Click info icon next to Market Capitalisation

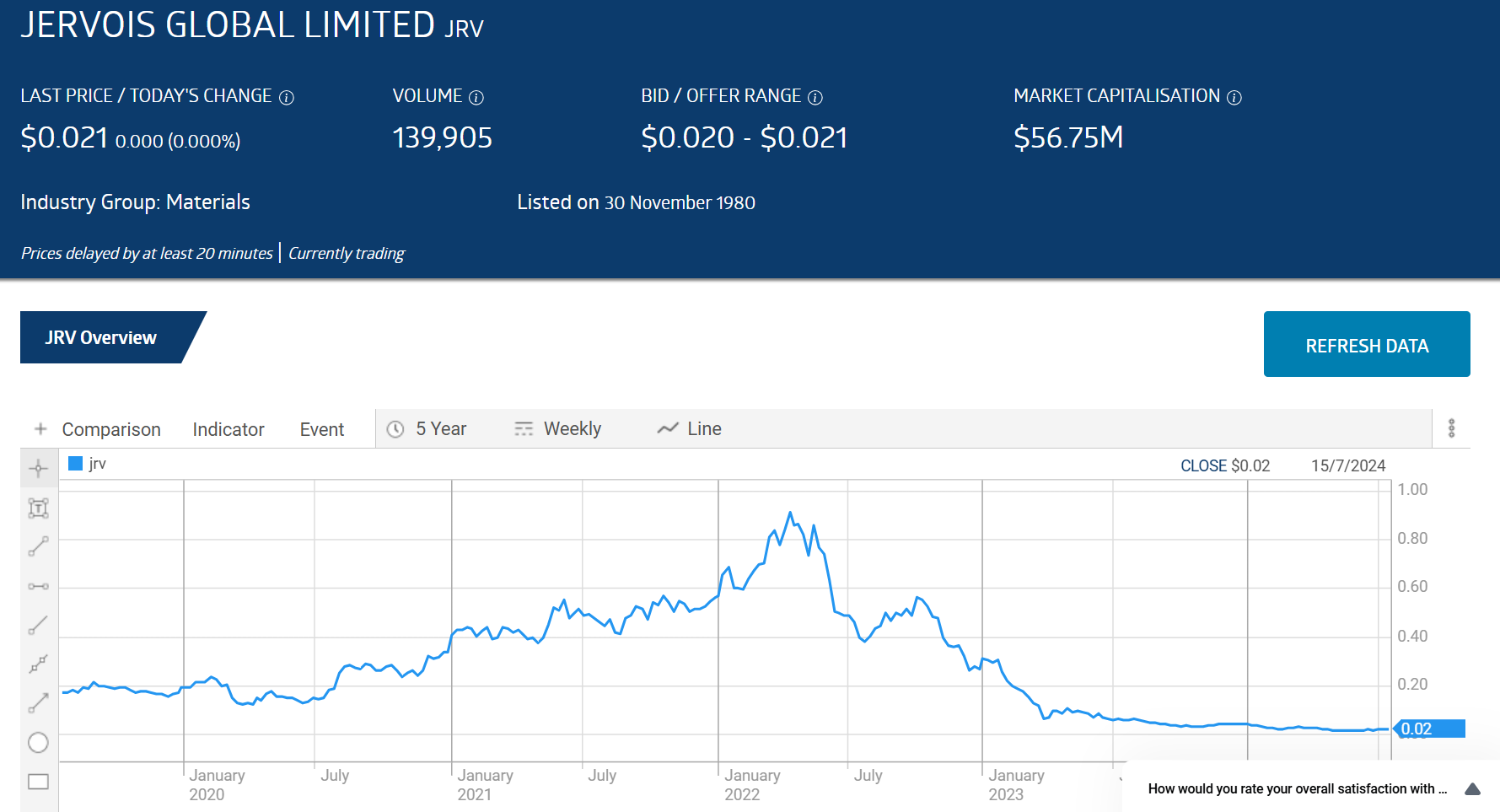1234,98
